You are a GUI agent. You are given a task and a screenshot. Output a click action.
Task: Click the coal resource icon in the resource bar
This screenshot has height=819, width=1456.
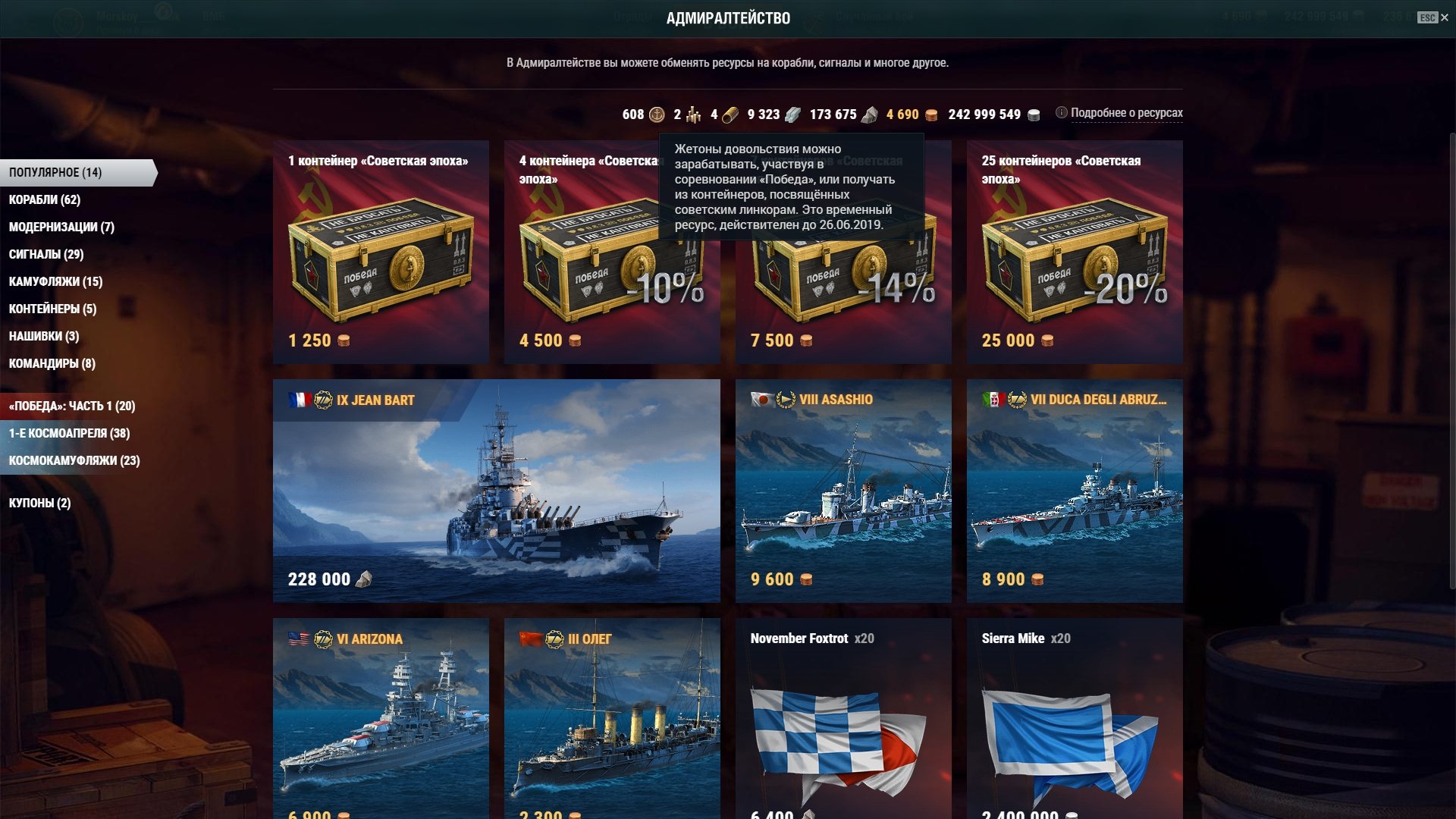870,115
